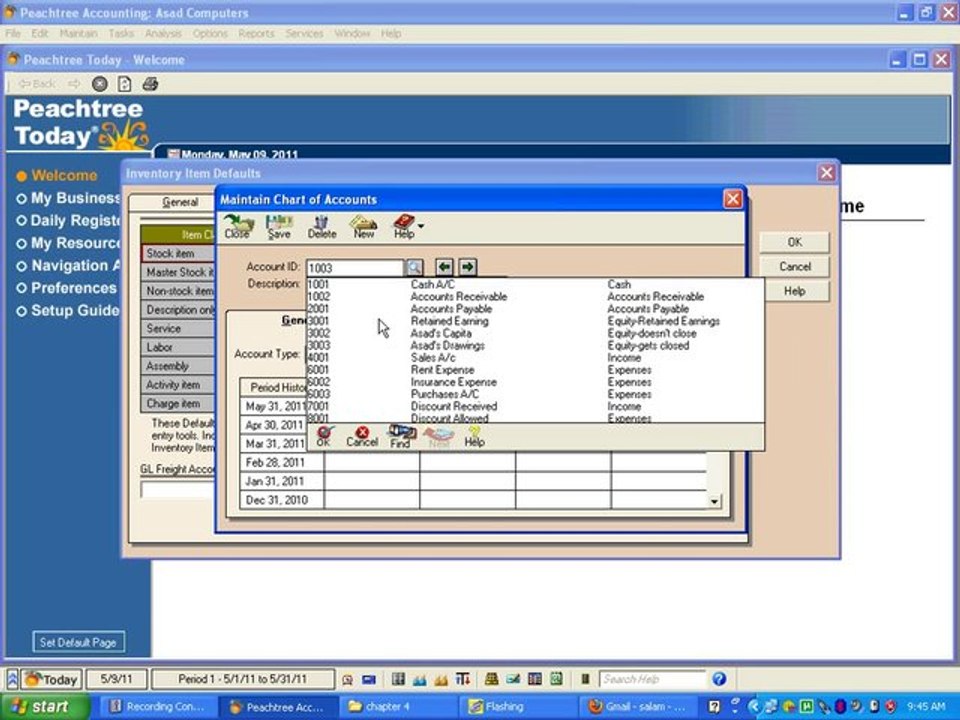This screenshot has height=720, width=960.
Task: Click Back button in Peachtree Today toolbar
Action: pos(37,84)
